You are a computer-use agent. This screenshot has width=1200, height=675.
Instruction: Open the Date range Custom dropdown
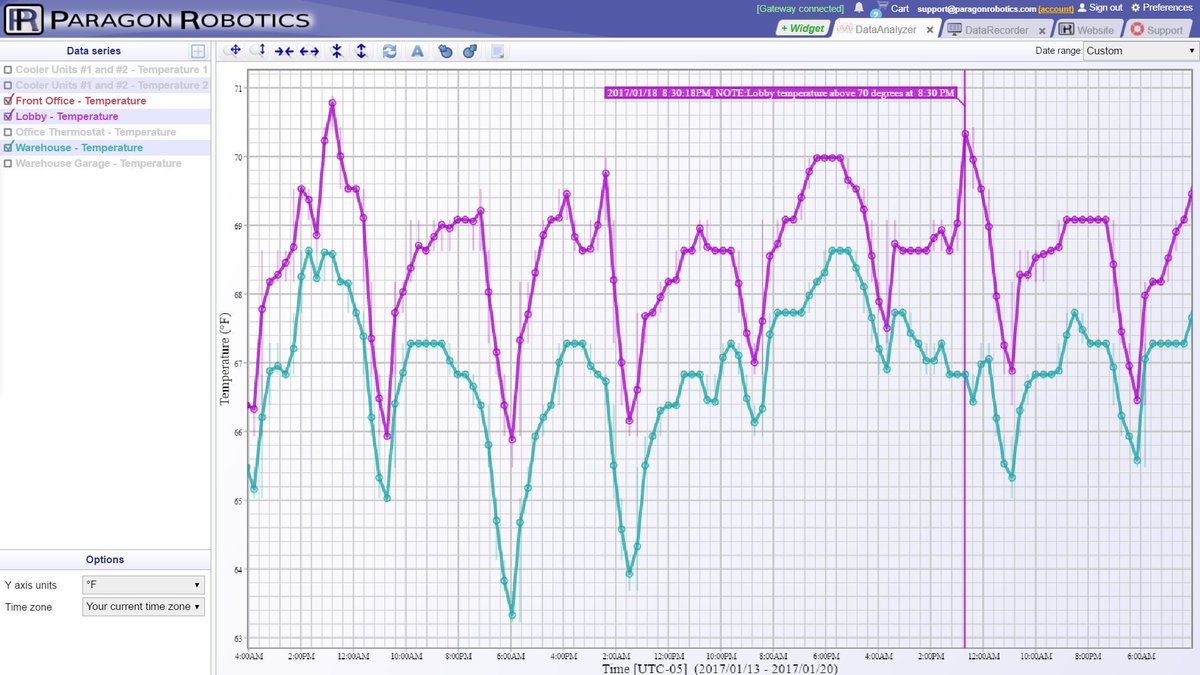(1138, 50)
